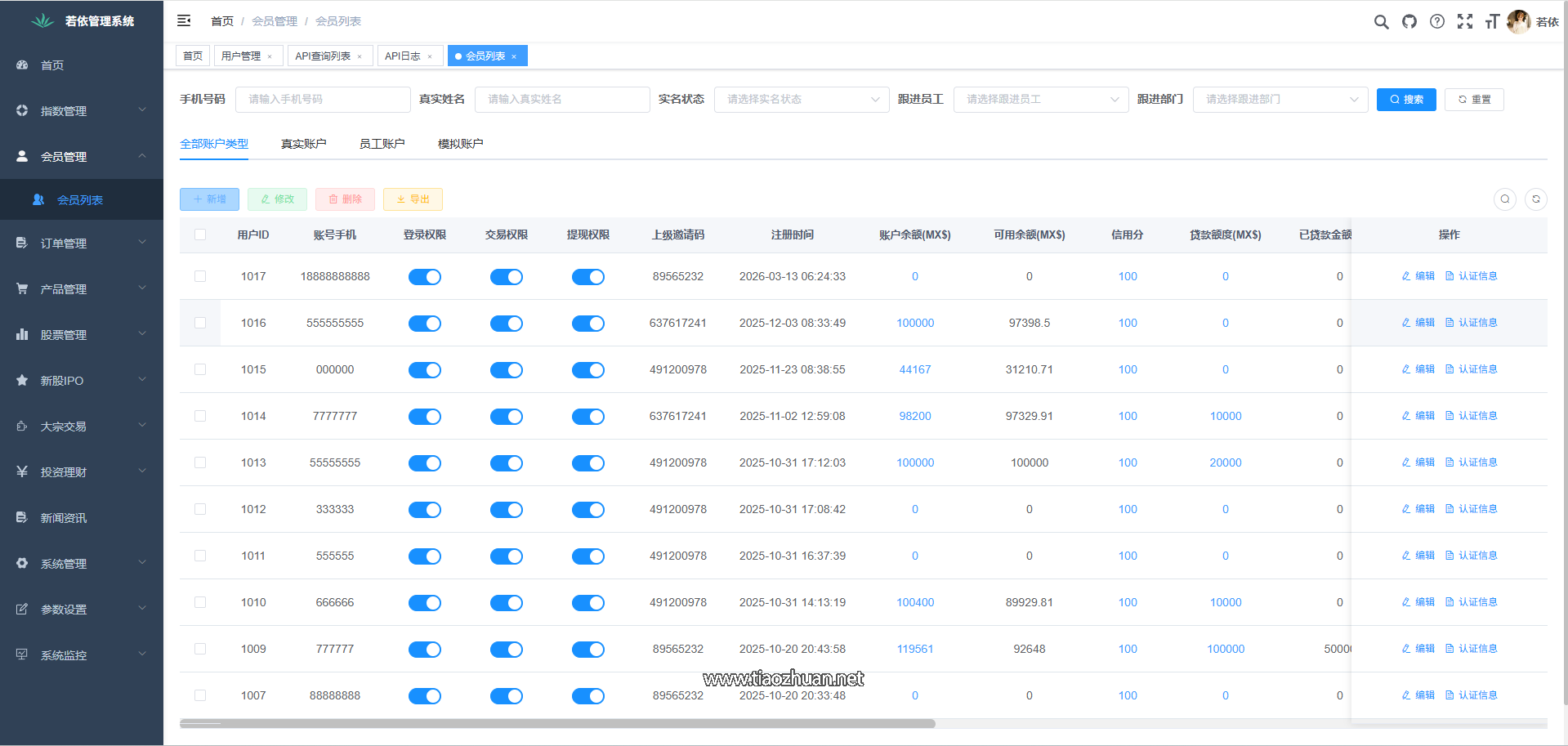The image size is (1568, 746).
Task: Close the API日志 tab
Action: click(430, 56)
